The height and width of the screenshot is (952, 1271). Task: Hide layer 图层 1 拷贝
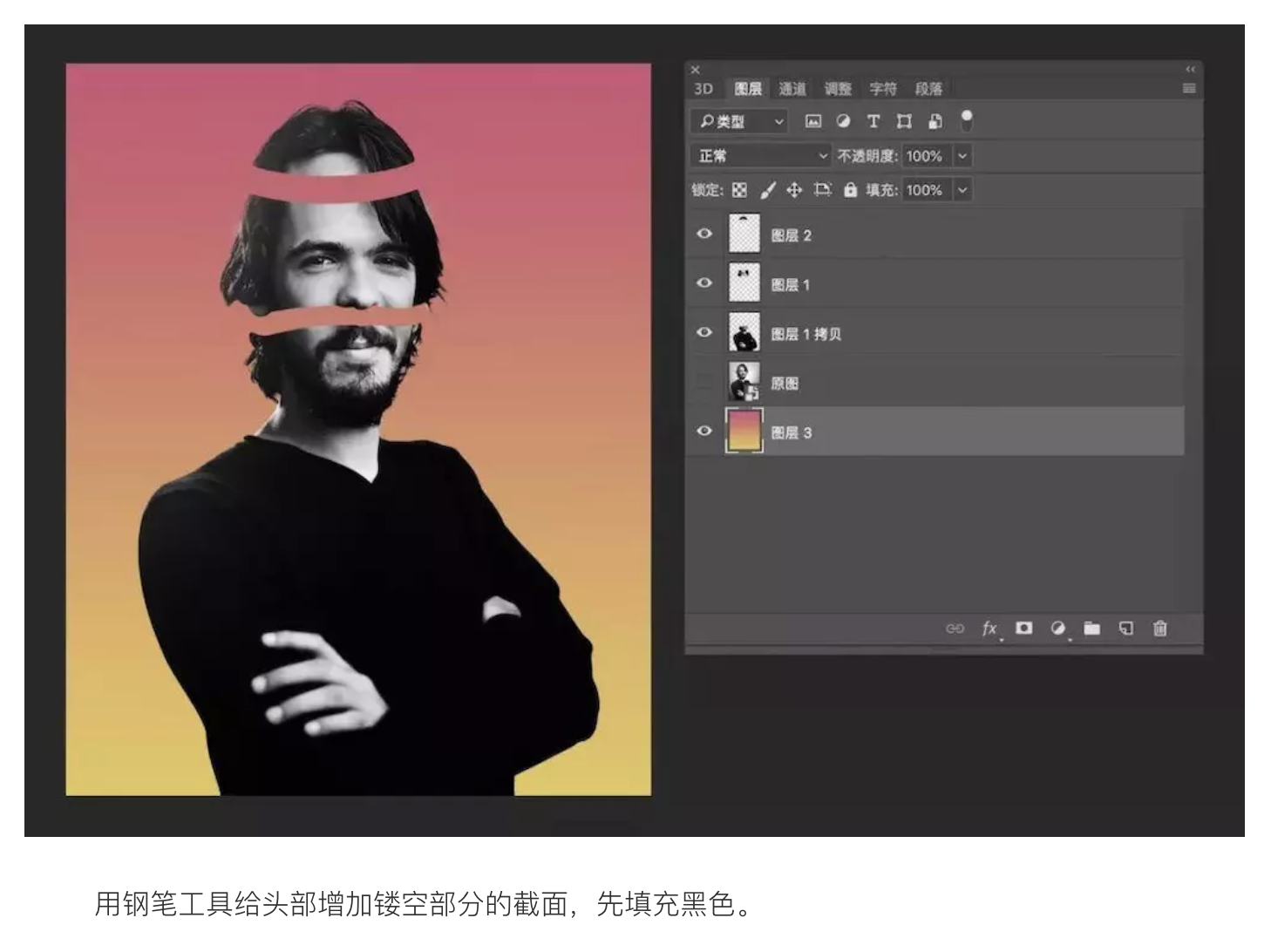coord(704,332)
